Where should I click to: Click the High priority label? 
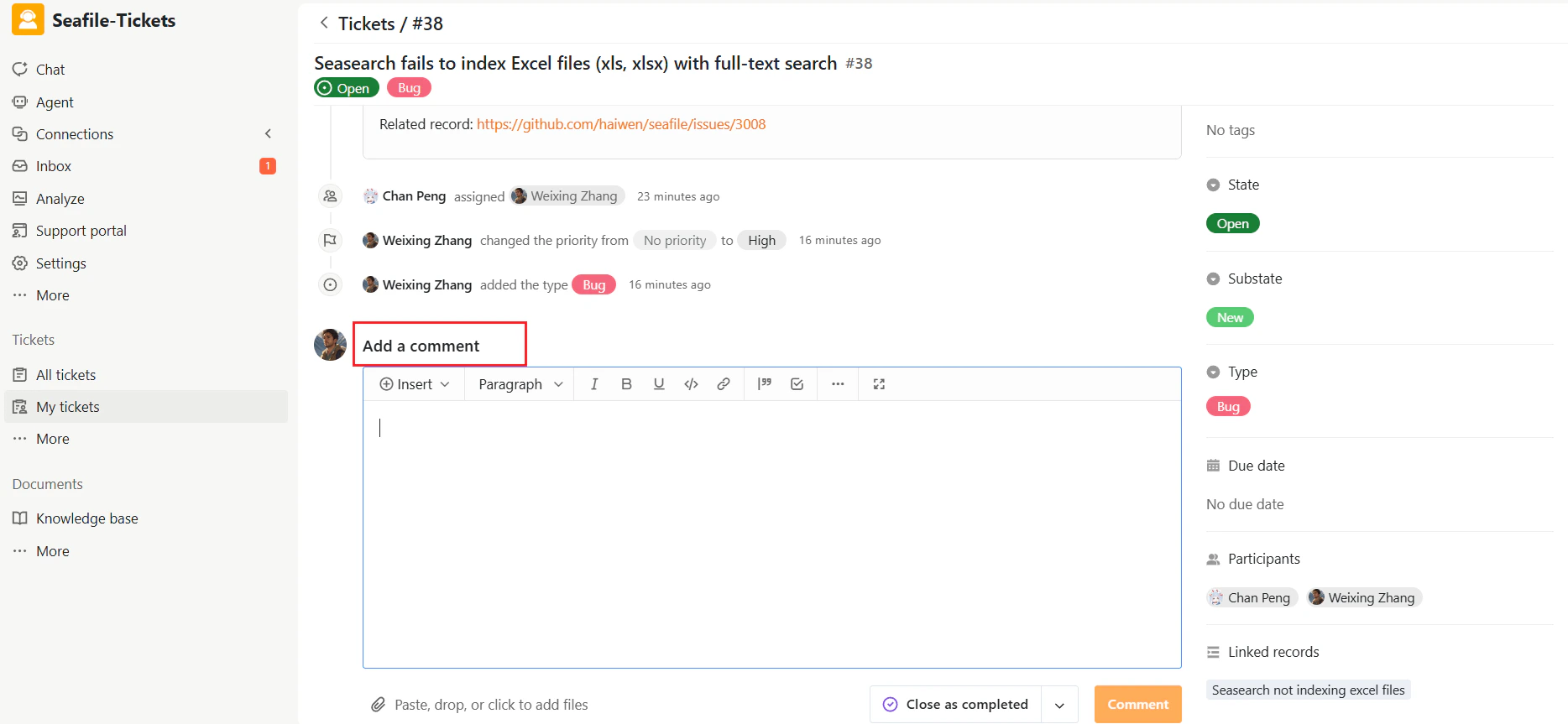(761, 241)
